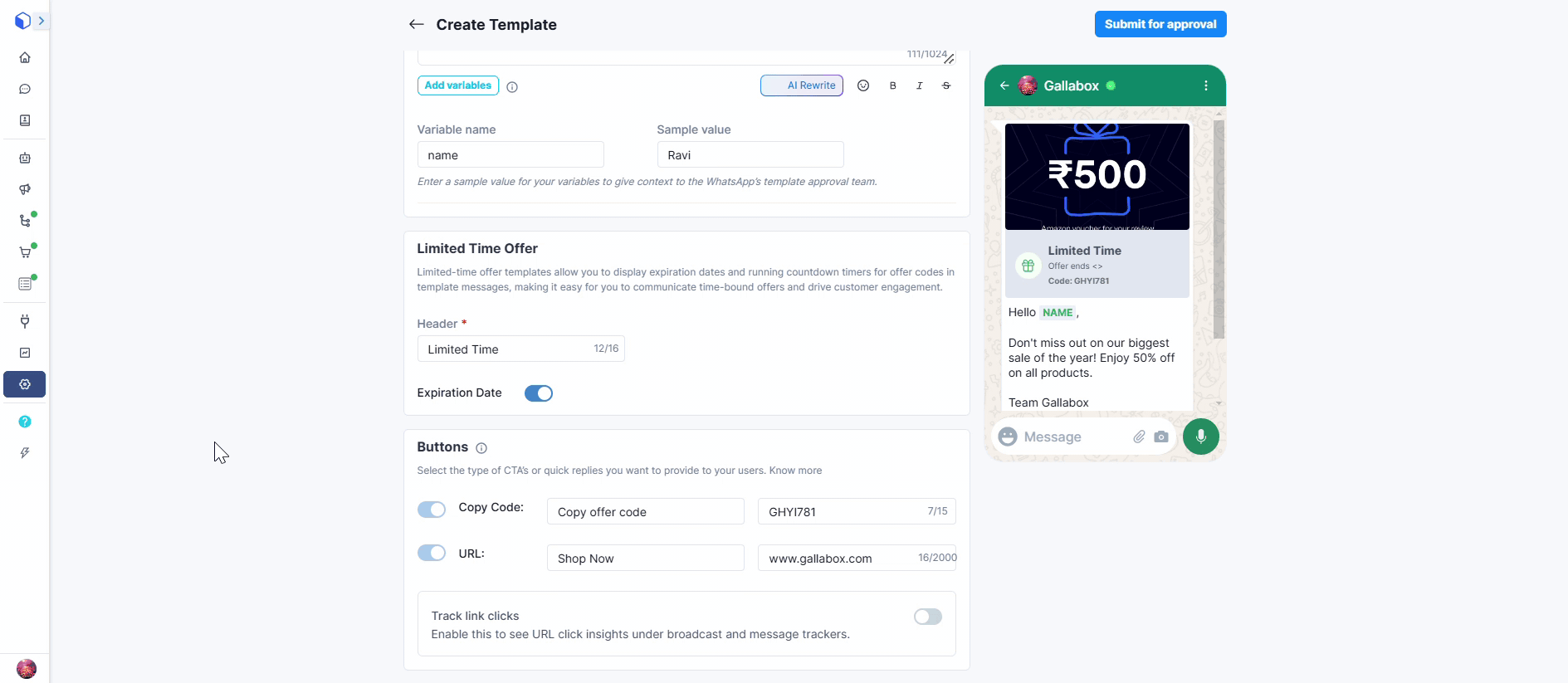Apply strikethrough formatting to text
The width and height of the screenshot is (1568, 683).
946,85
